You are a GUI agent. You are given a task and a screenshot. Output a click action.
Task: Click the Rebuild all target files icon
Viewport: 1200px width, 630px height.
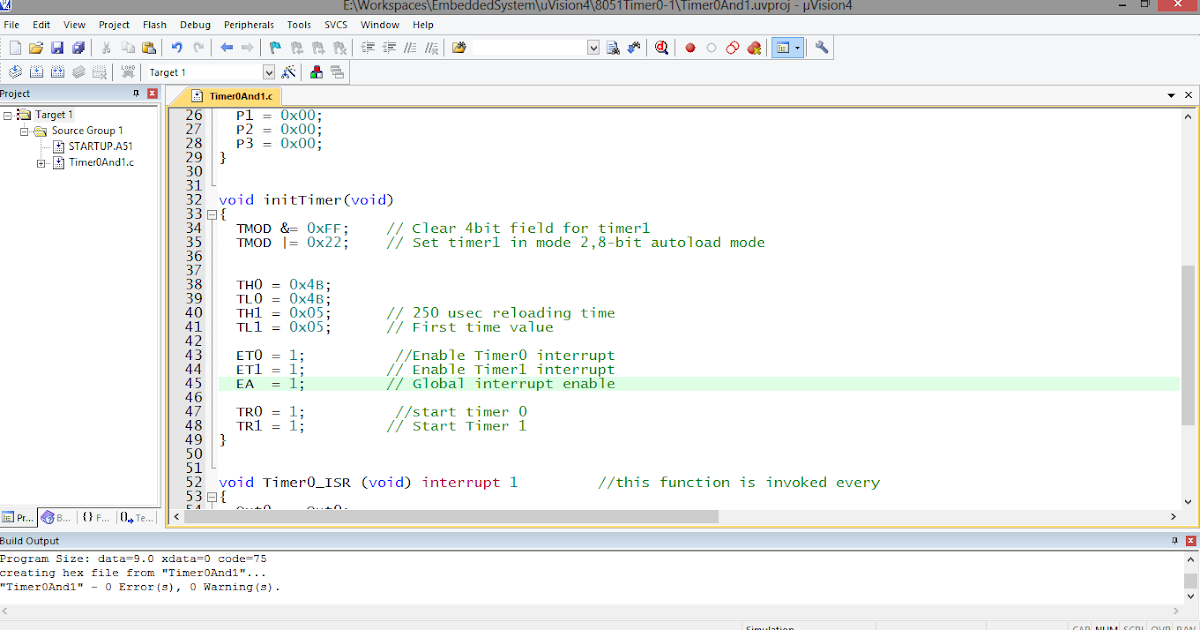pos(57,71)
